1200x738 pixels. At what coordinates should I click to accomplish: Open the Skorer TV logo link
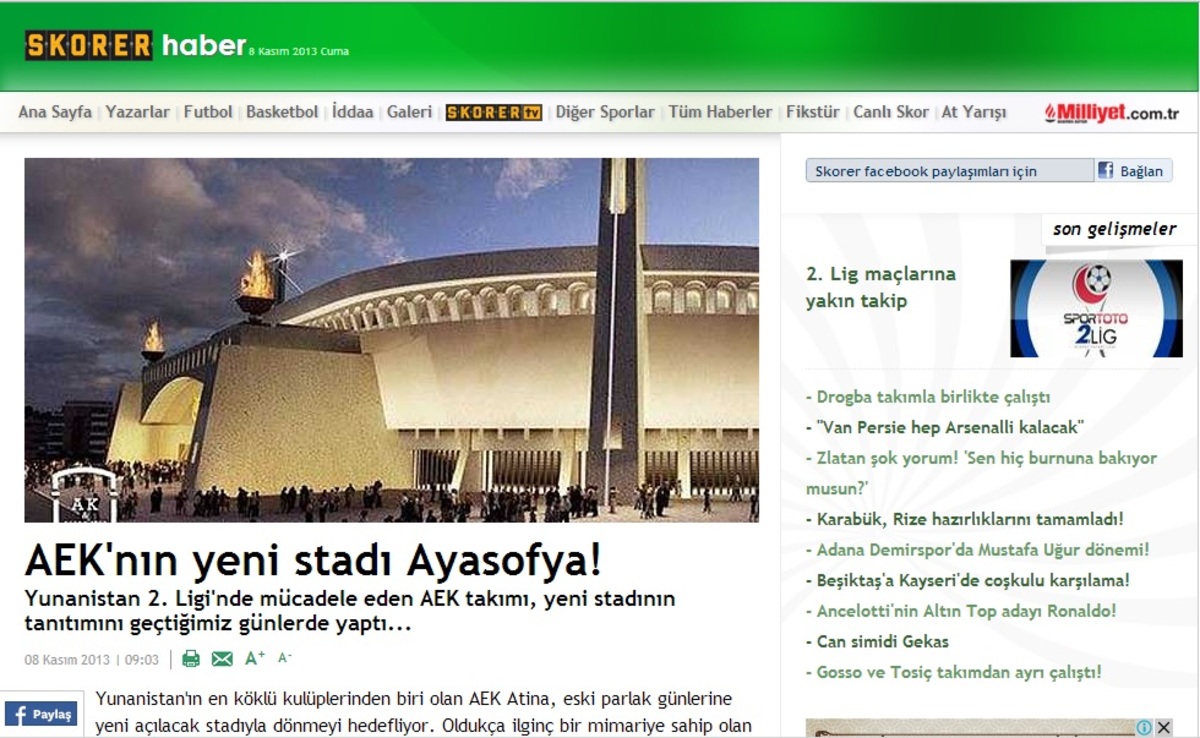pos(493,113)
